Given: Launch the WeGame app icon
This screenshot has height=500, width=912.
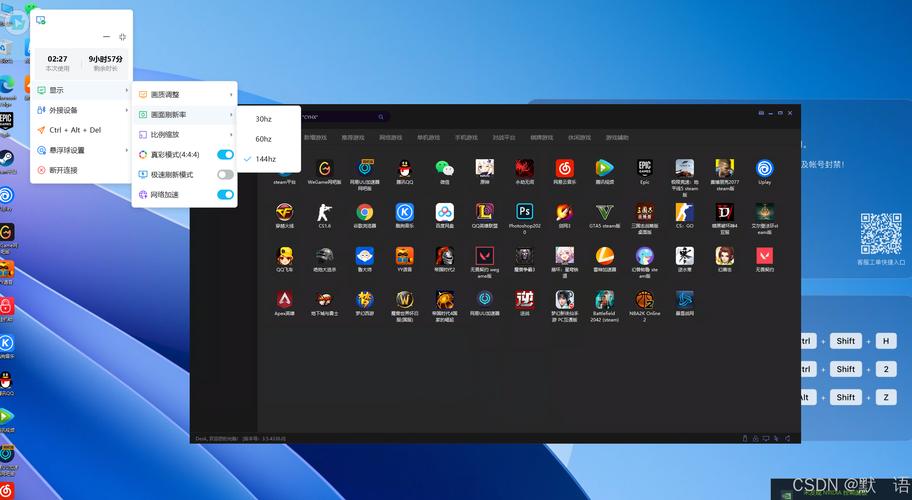Looking at the screenshot, I should tap(325, 168).
